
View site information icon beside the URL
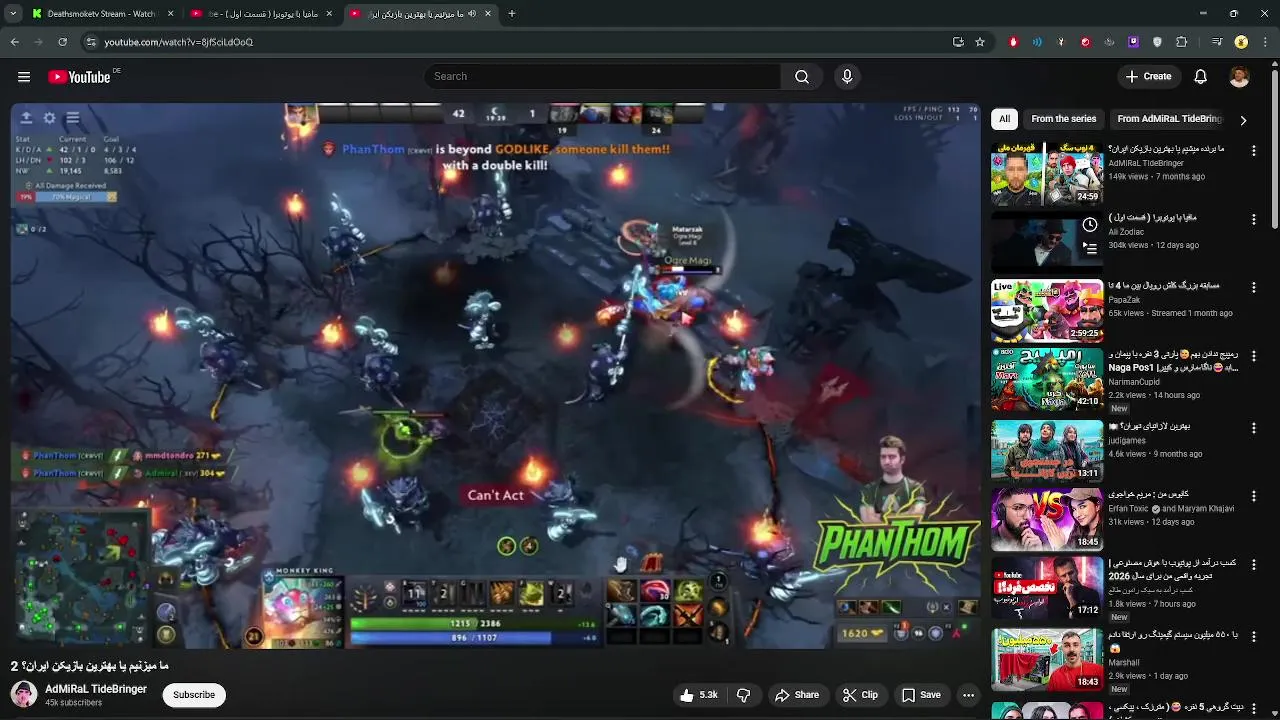(x=91, y=42)
